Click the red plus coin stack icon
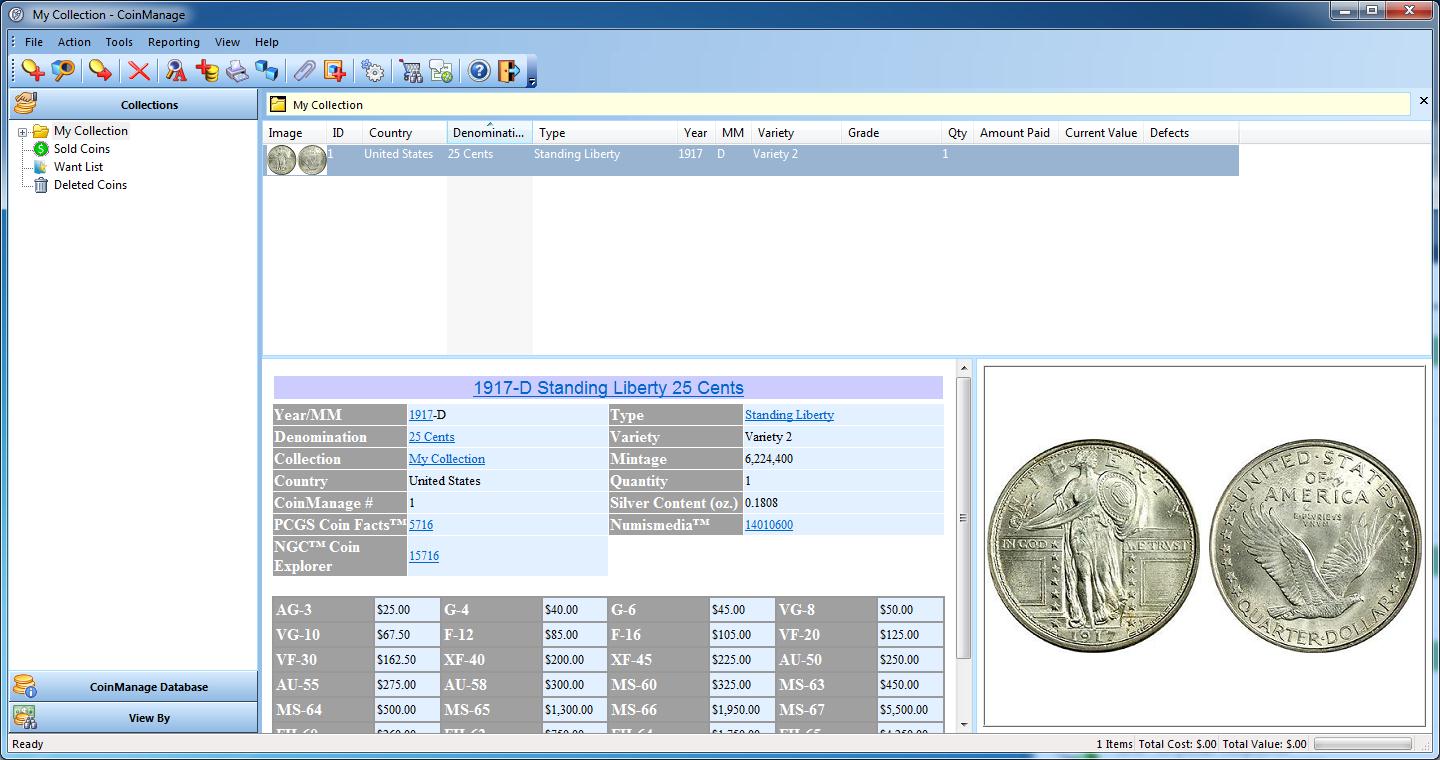The height and width of the screenshot is (760, 1440). point(207,71)
